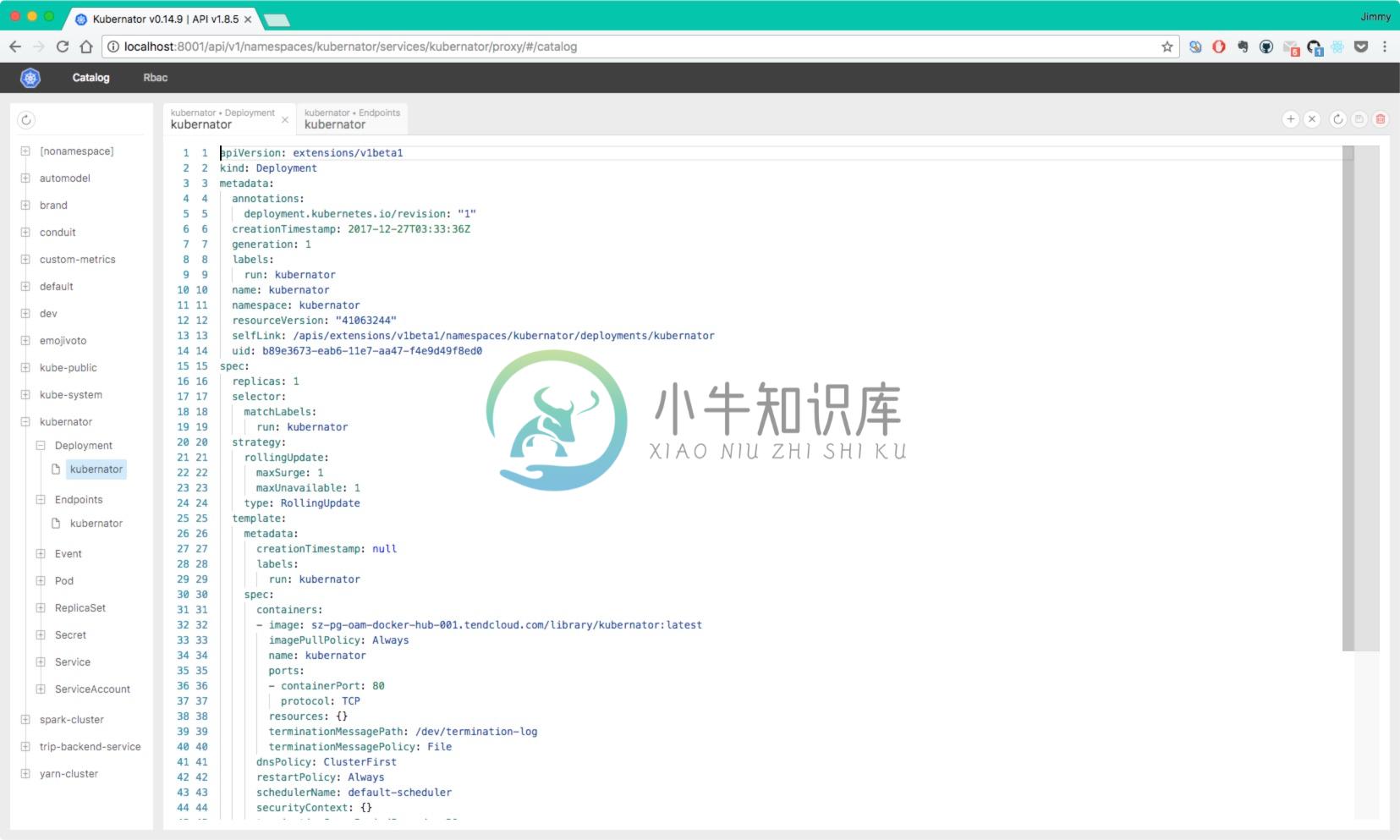Click the selfLink line in the editor

[473, 336]
